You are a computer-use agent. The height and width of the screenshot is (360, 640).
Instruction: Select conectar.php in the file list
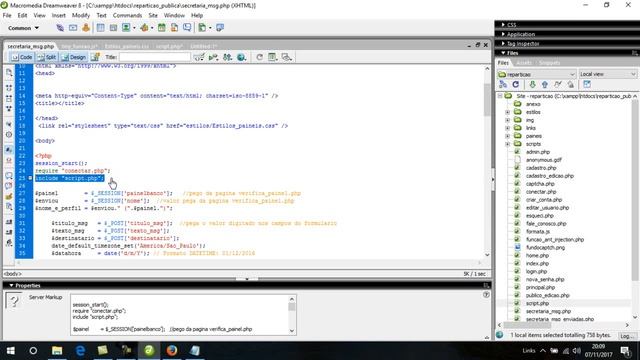tap(541, 192)
